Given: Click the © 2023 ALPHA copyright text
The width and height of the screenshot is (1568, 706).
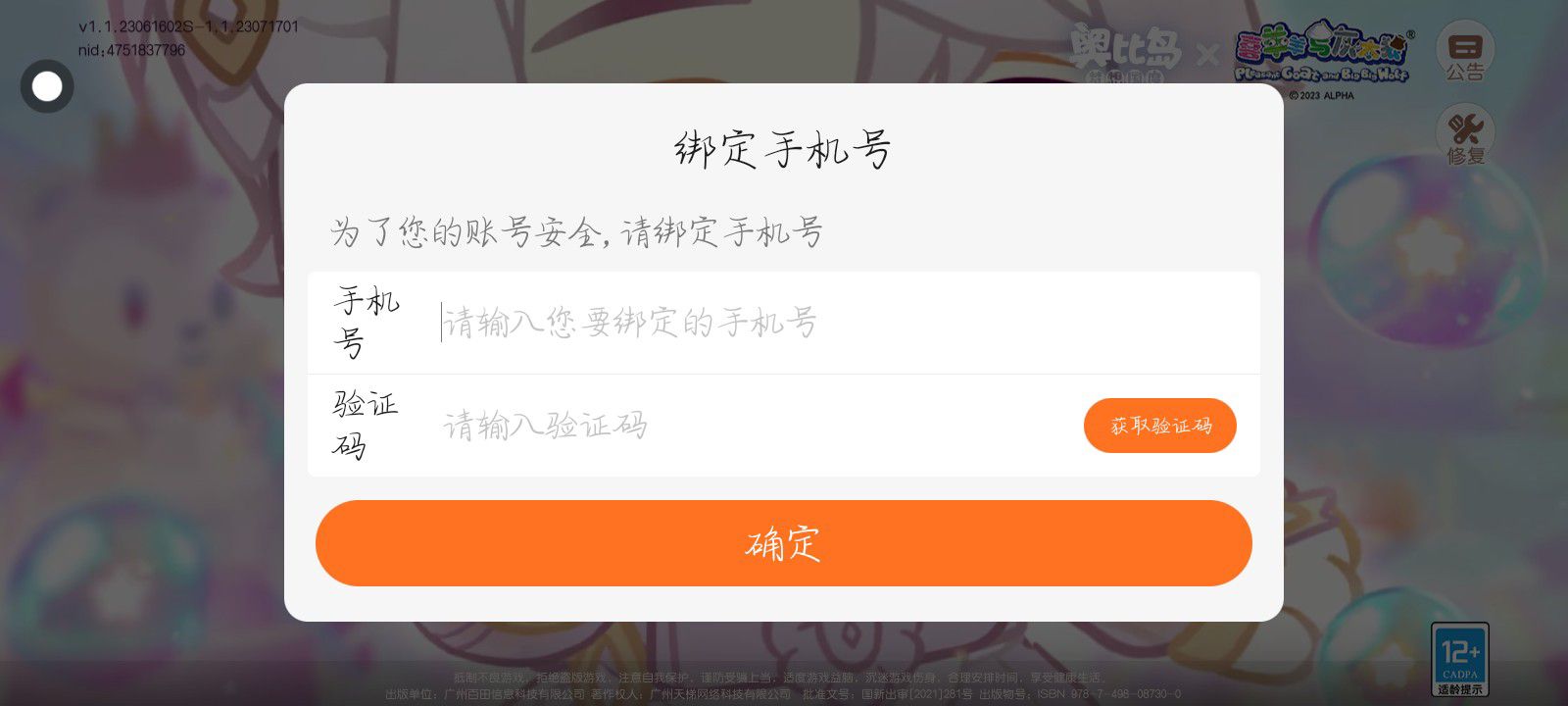Looking at the screenshot, I should pyautogui.click(x=1321, y=96).
